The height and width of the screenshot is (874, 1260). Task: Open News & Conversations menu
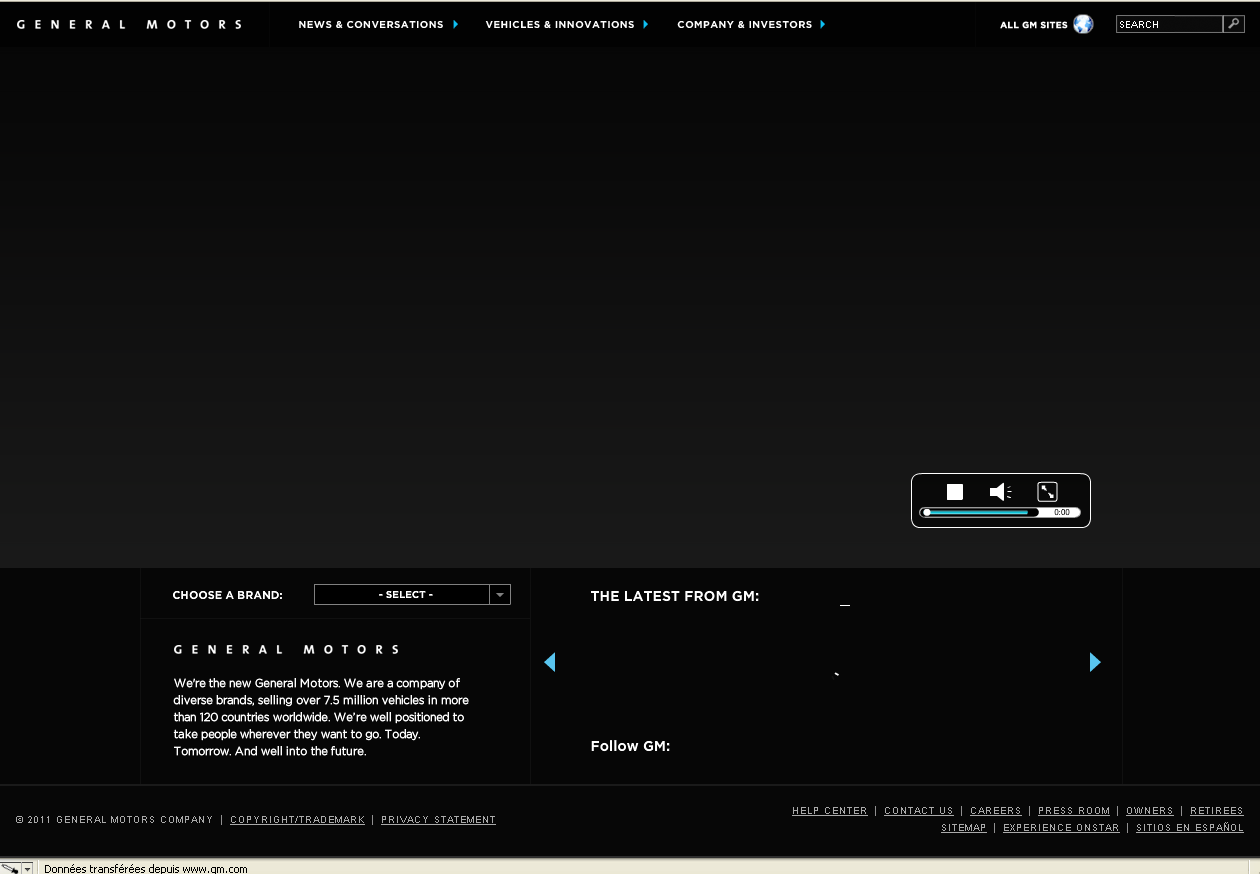371,24
